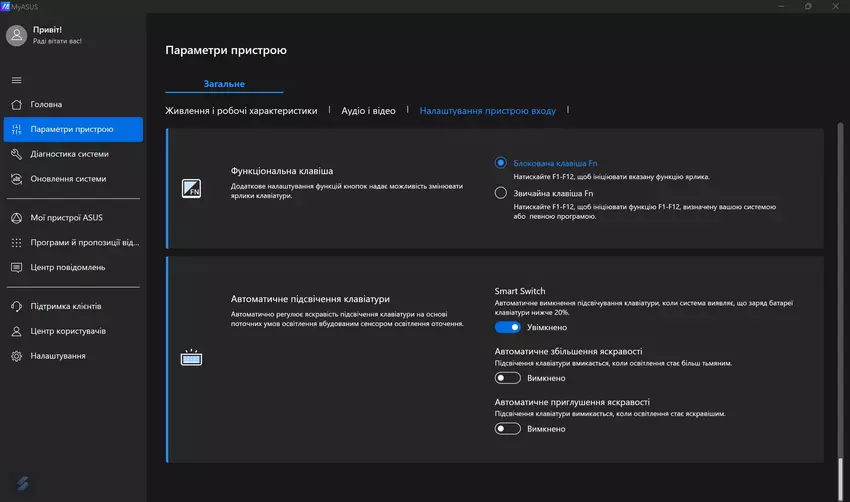850x502 pixels.
Task: Click the Налаштування gear icon
Action: click(x=16, y=356)
